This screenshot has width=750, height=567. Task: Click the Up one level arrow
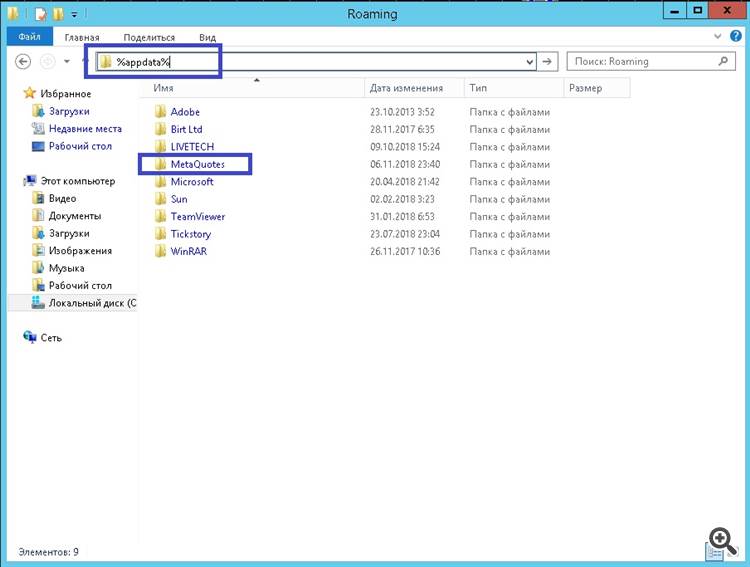tap(86, 61)
